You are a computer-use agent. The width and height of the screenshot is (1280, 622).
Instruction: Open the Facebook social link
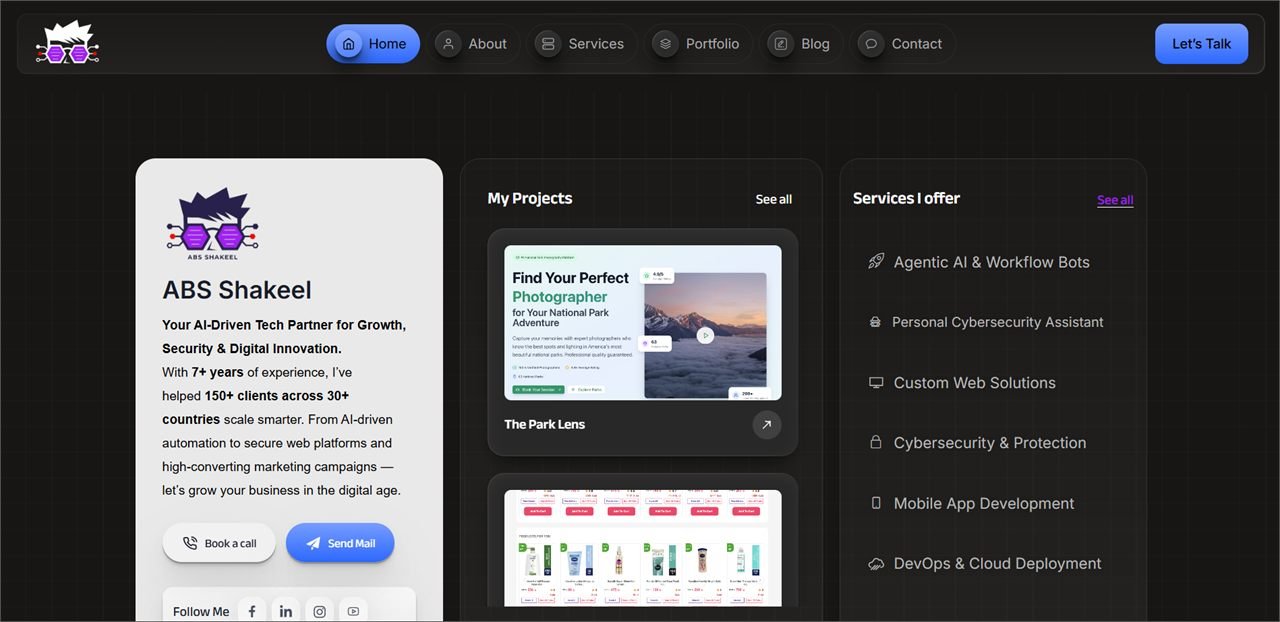click(x=252, y=611)
